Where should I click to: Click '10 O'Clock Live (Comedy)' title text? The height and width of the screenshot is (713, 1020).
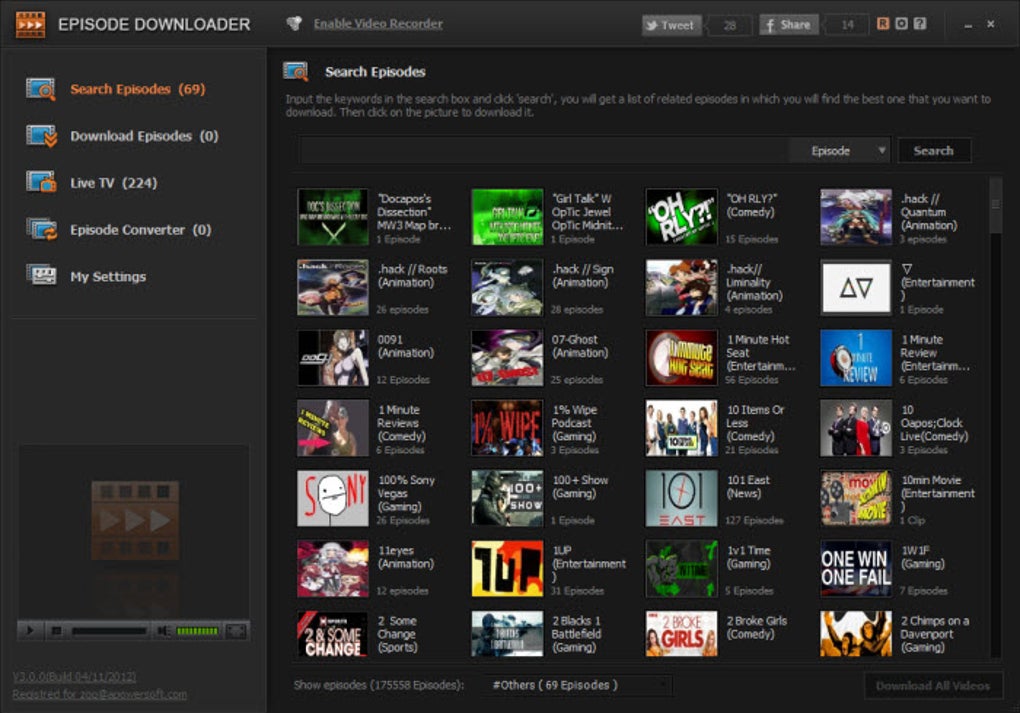coord(934,423)
